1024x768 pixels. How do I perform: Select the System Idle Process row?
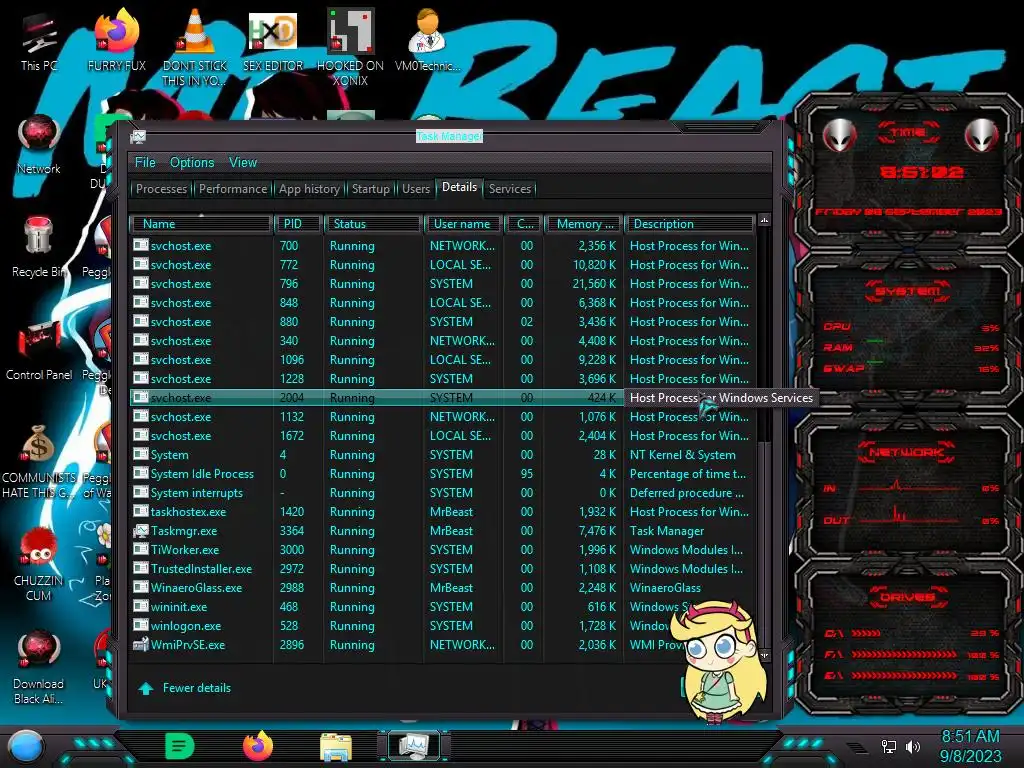(x=443, y=473)
